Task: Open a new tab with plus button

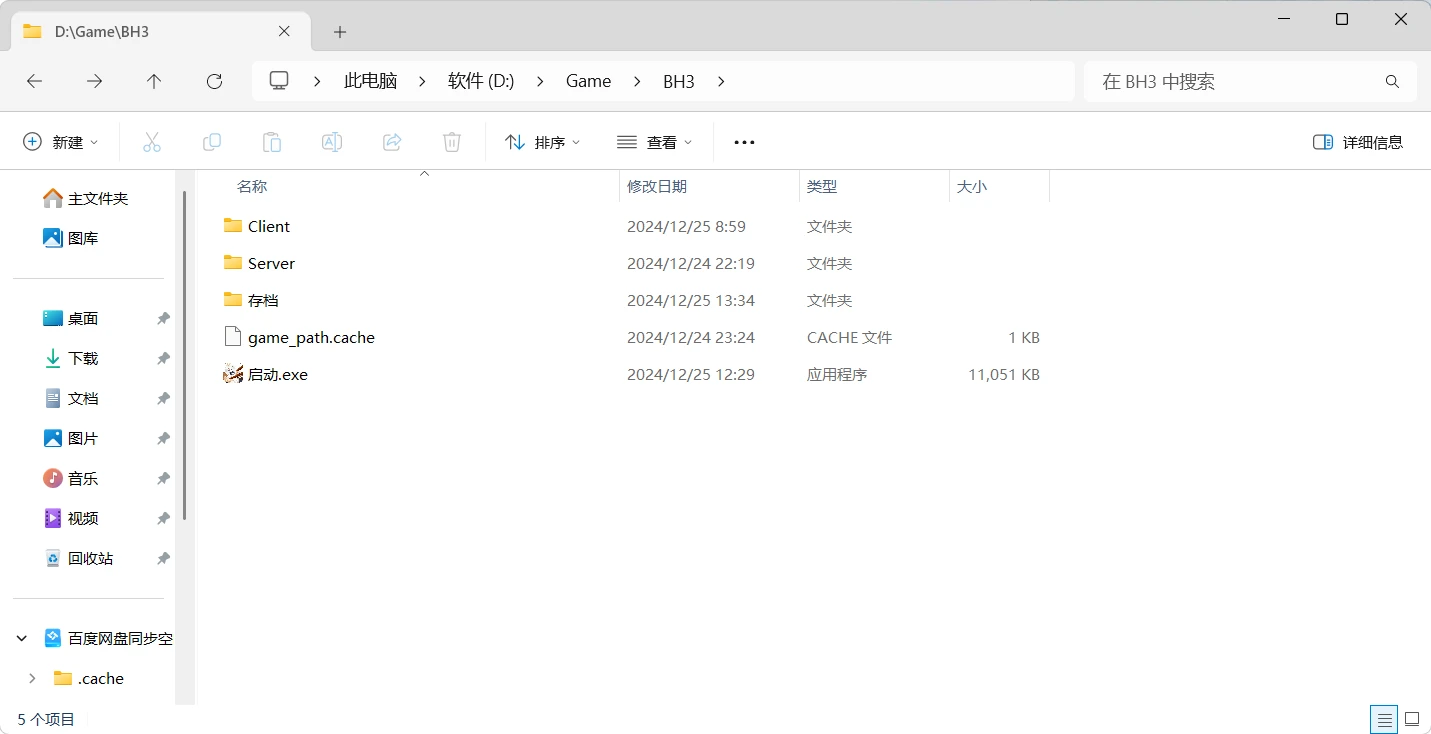Action: (x=340, y=32)
